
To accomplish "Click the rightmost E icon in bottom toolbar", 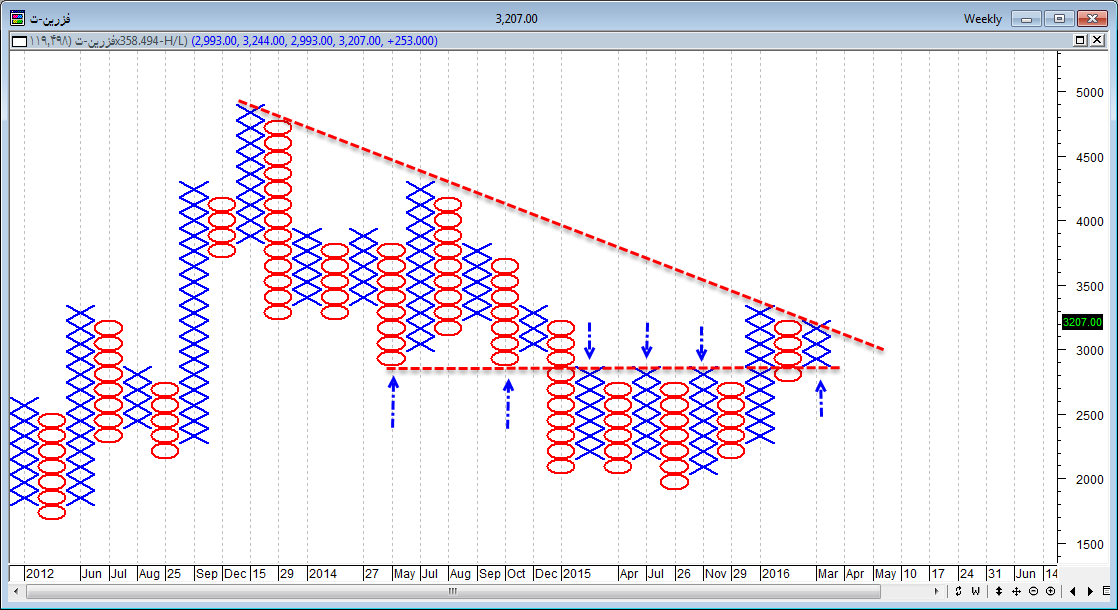I will 1106,591.
